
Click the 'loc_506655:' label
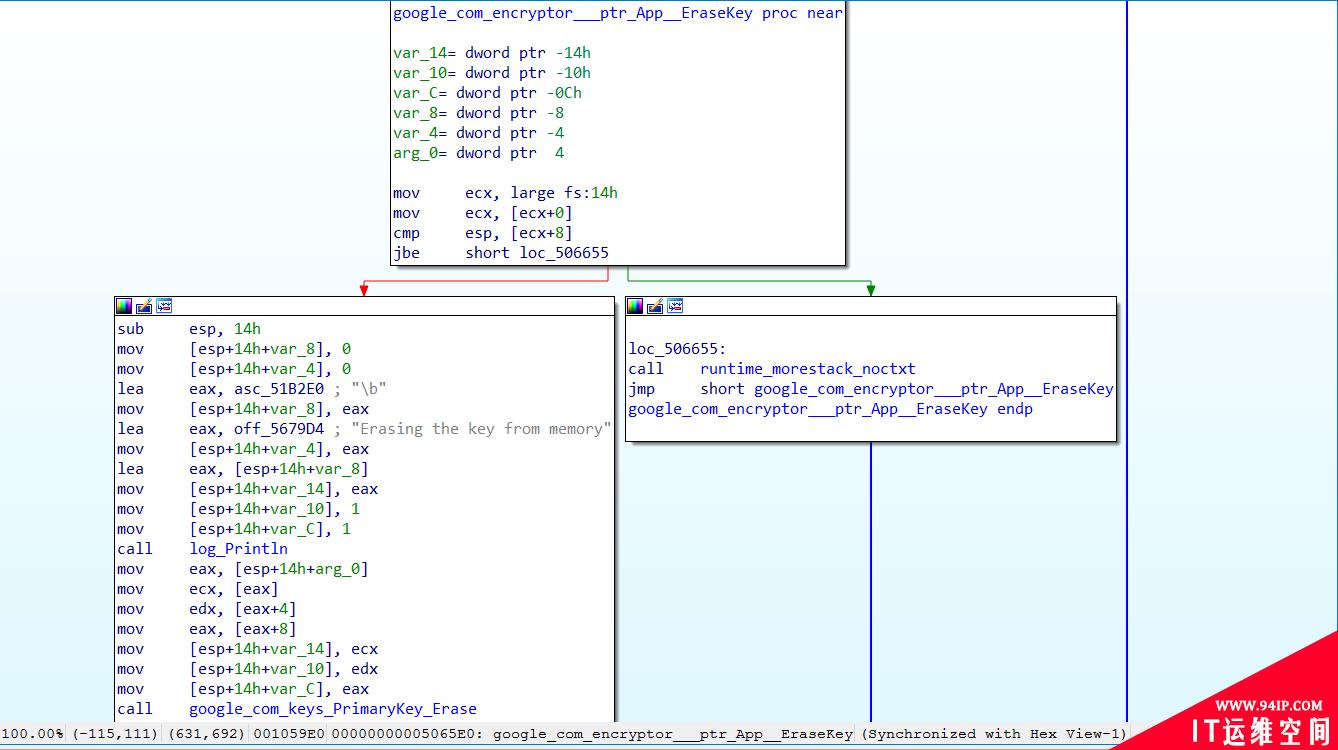tap(677, 349)
